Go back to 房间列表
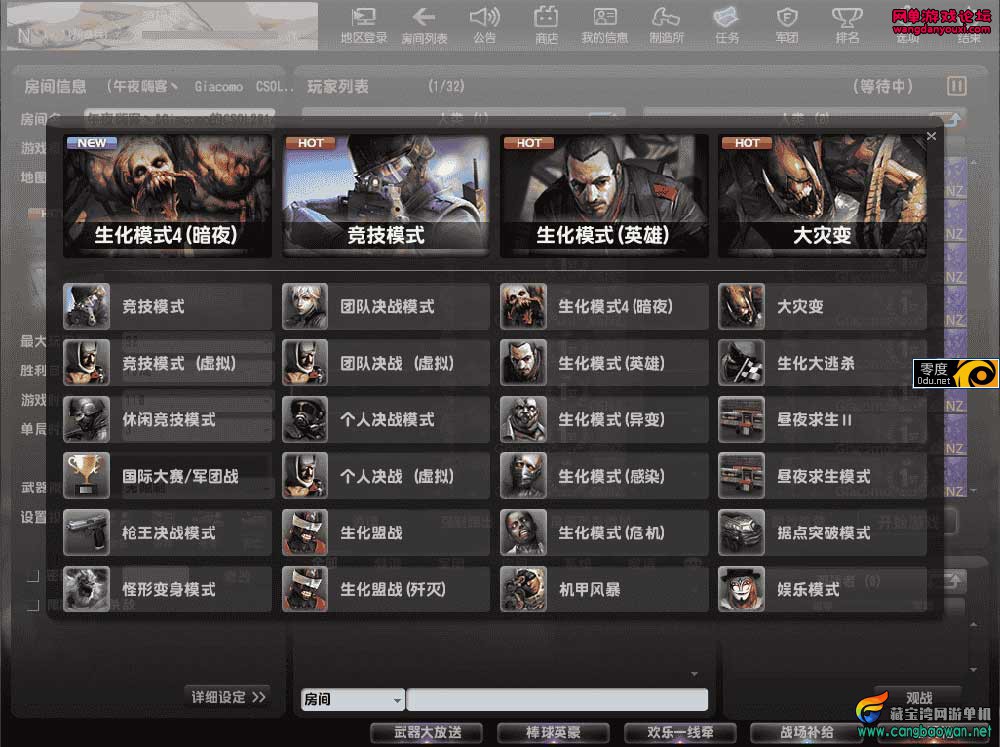This screenshot has height=747, width=1000. (424, 26)
